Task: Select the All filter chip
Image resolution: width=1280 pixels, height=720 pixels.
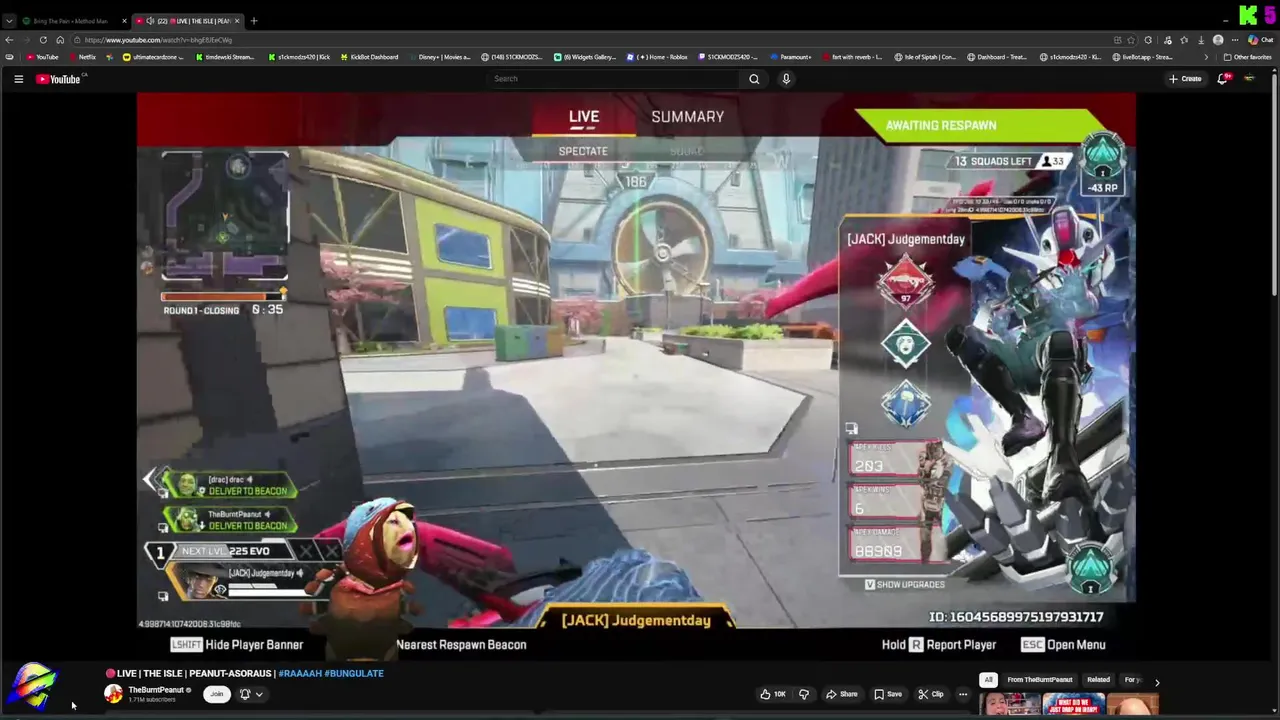Action: [988, 680]
